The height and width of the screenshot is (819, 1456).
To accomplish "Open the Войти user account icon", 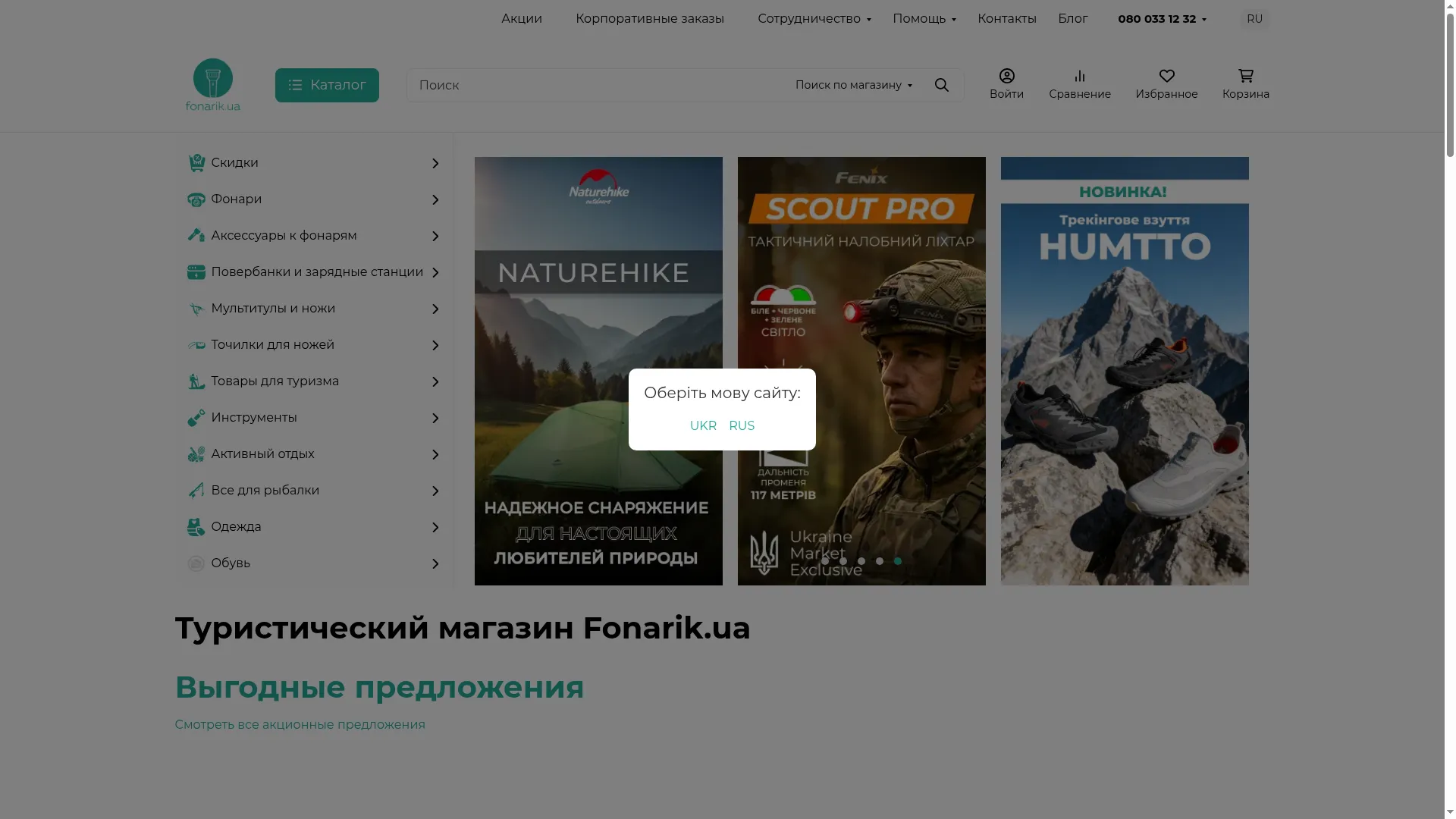I will 1007,76.
